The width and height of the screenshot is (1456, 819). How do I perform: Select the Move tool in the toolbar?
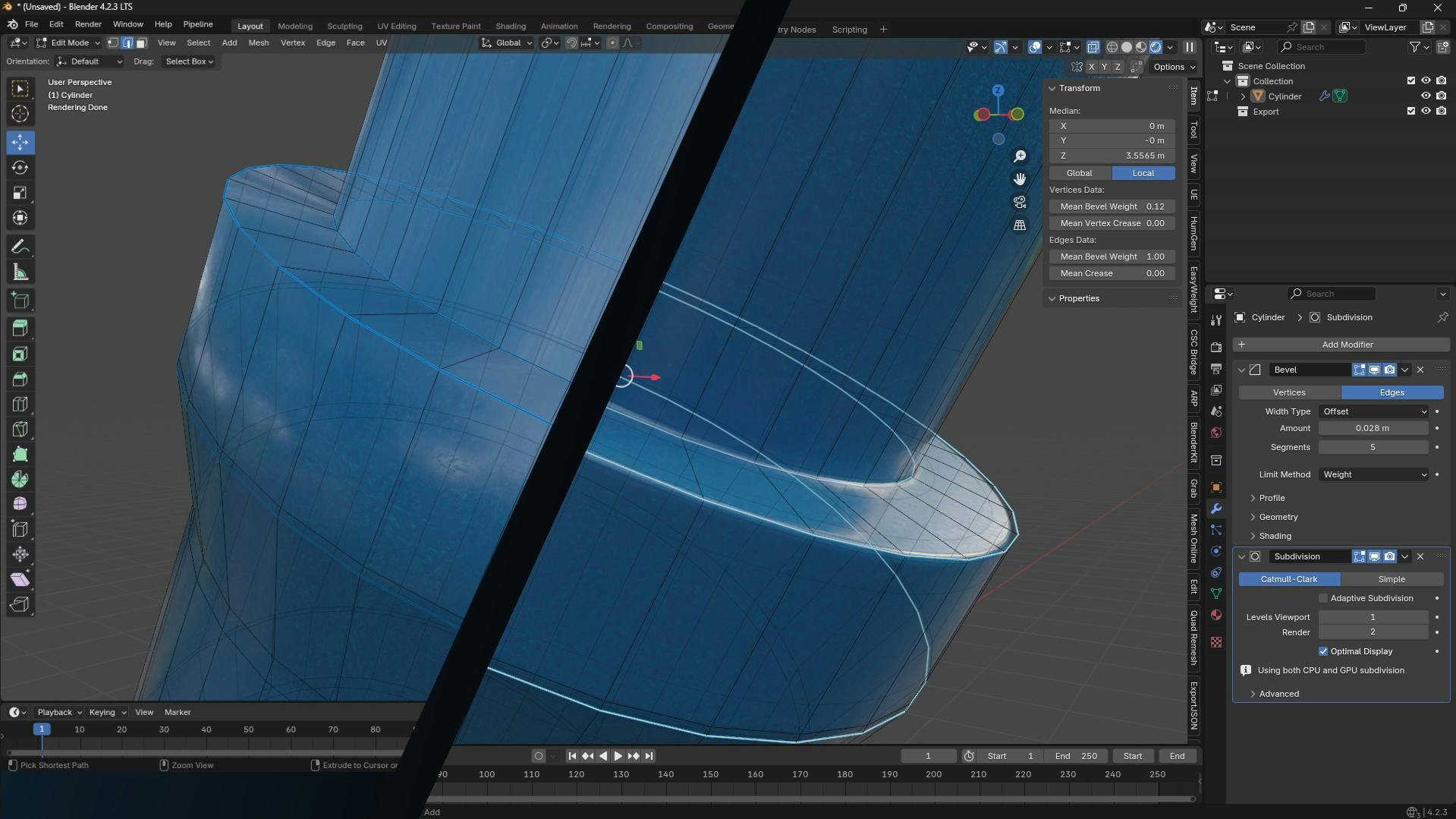20,142
